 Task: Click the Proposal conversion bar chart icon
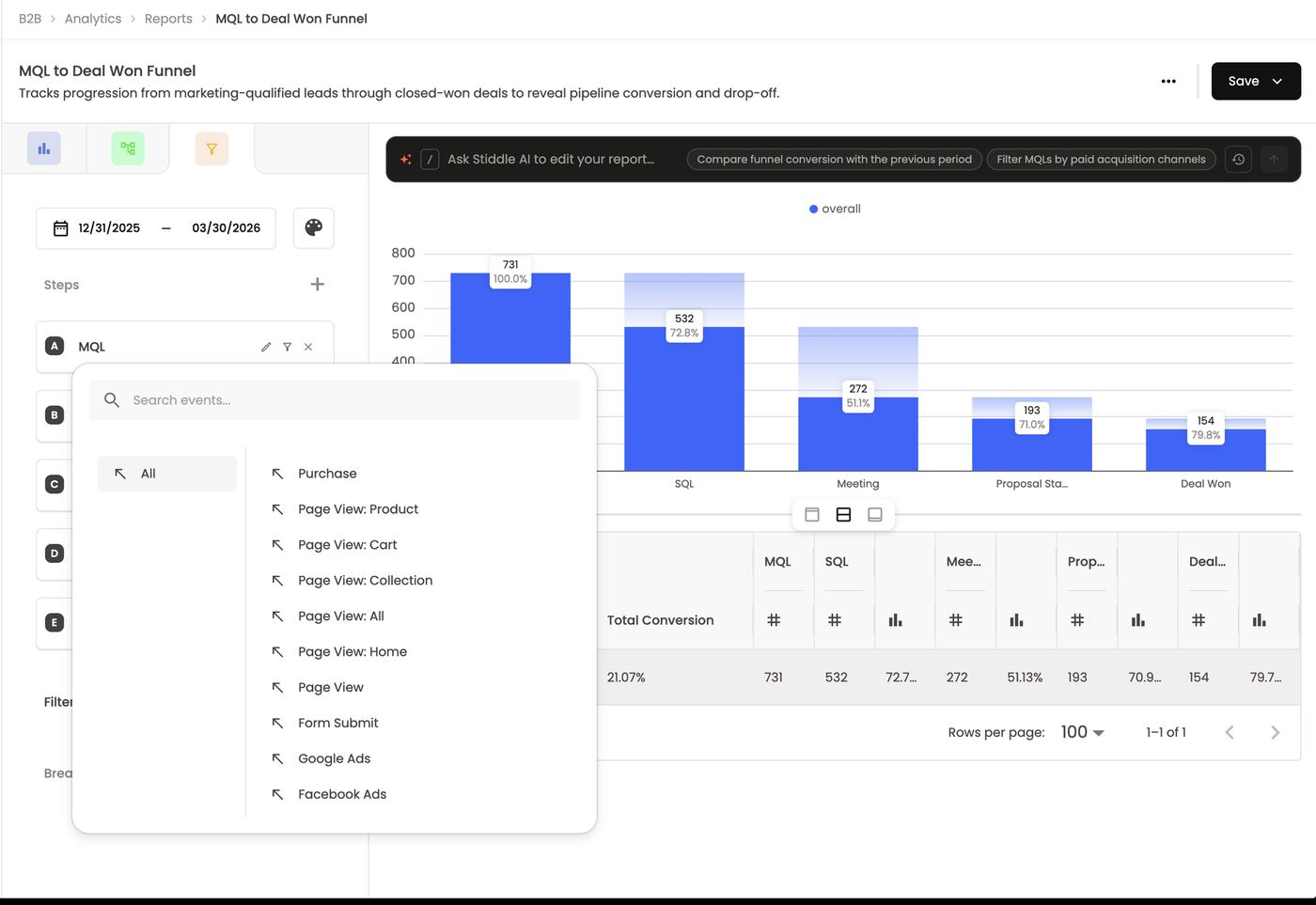[x=1138, y=620]
